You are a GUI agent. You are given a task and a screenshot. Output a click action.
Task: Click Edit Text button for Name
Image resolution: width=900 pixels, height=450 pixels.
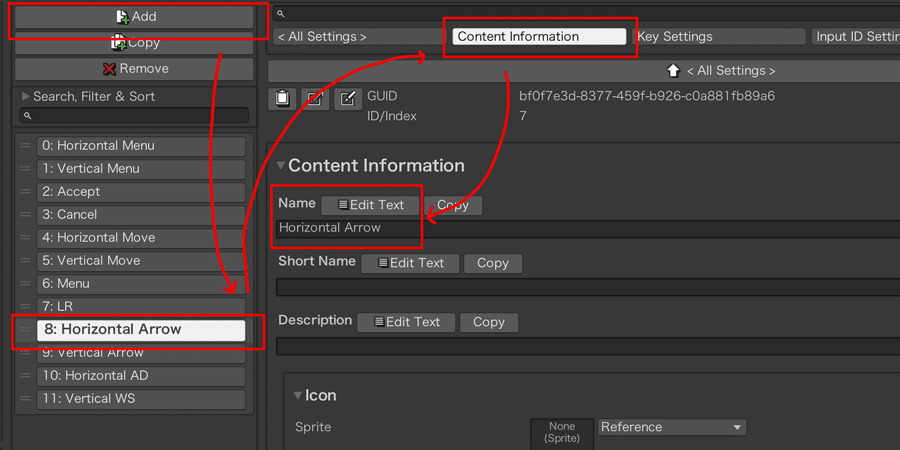tap(371, 205)
